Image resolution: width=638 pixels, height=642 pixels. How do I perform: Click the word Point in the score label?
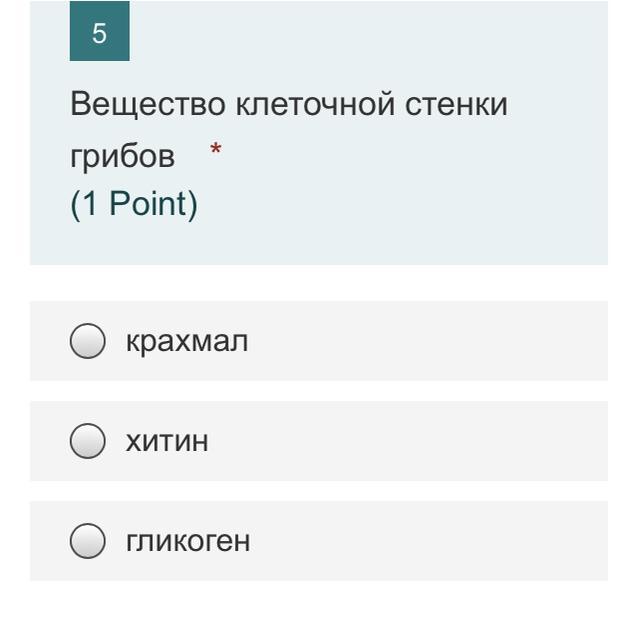(x=147, y=203)
